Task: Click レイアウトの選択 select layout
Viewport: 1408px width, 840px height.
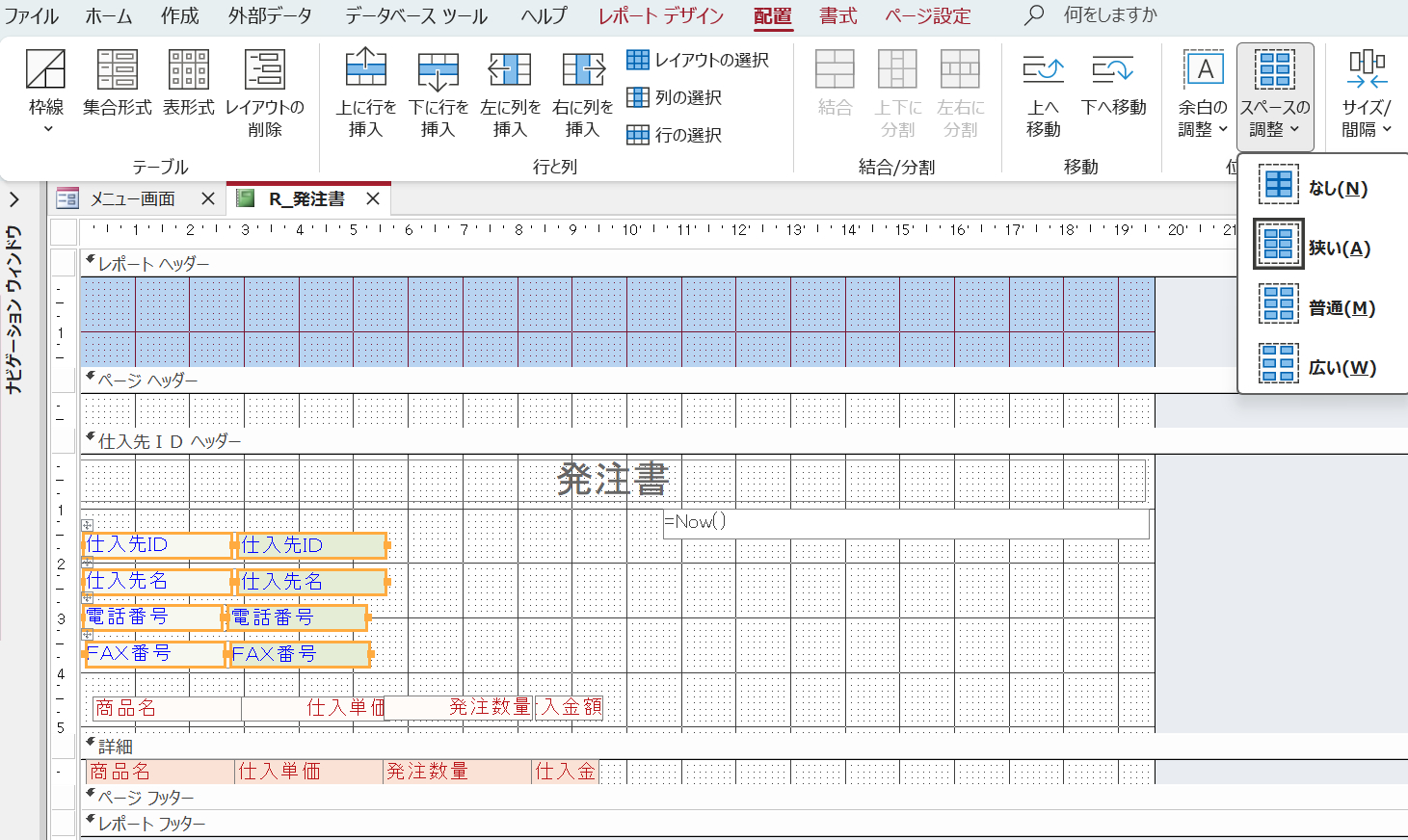Action: click(698, 60)
